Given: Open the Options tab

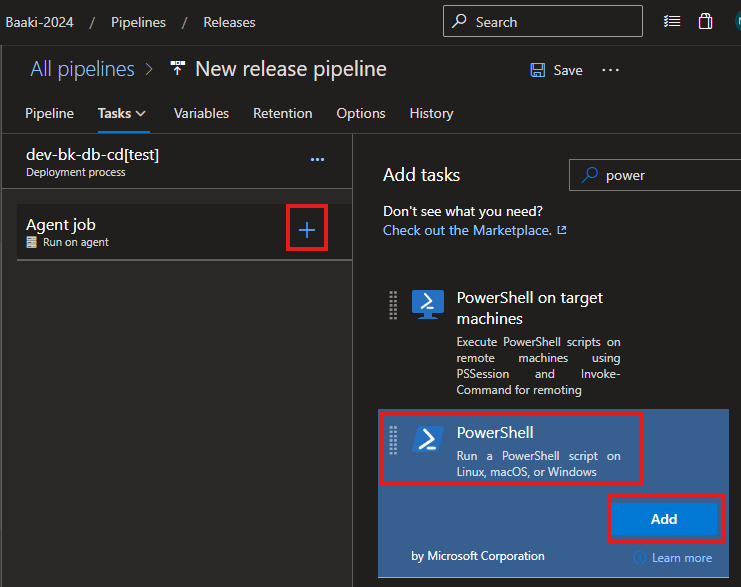Looking at the screenshot, I should [x=361, y=113].
